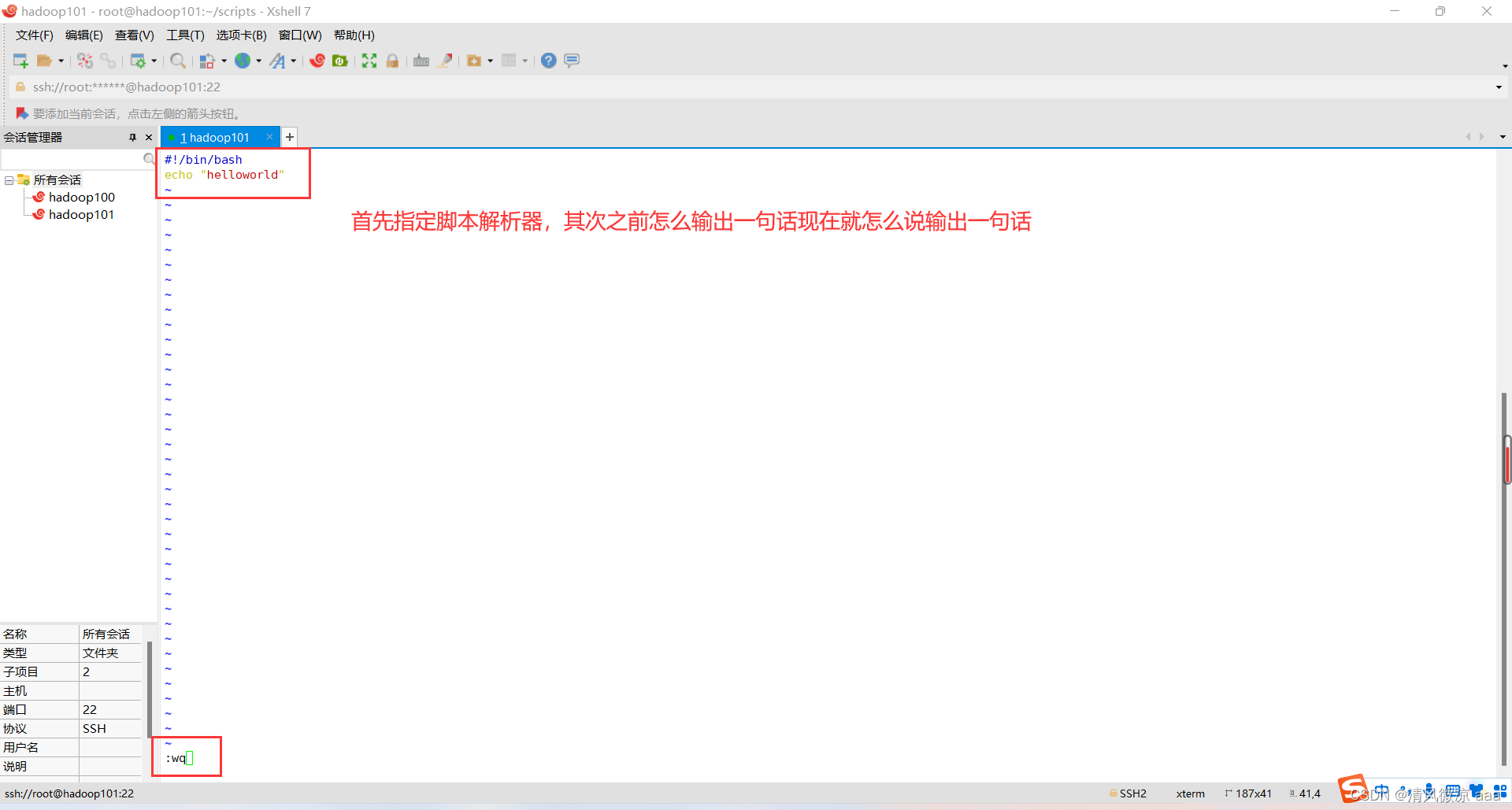Click the Disconnect toolbar icon

[x=85, y=61]
